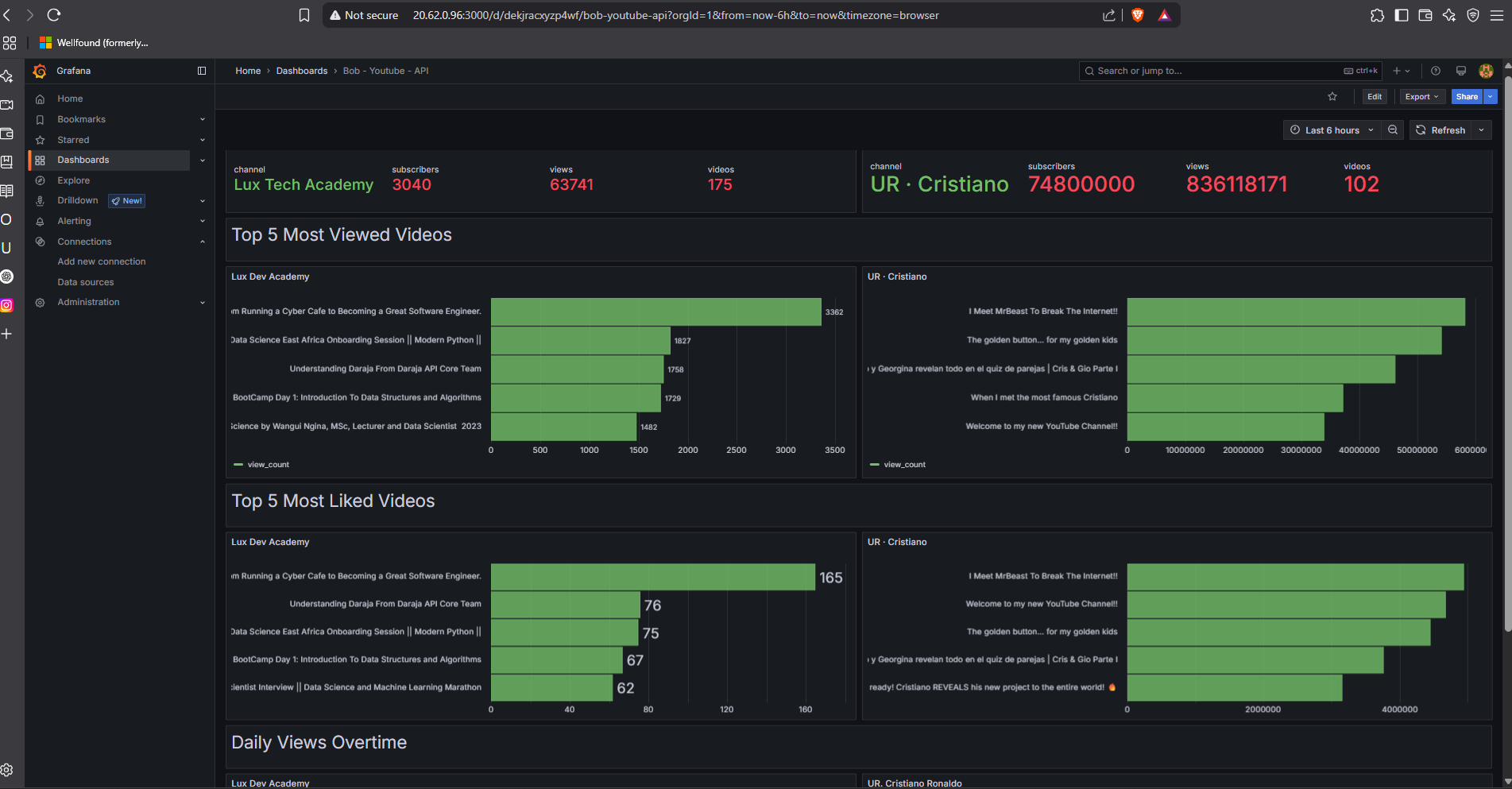
Task: Open the Brave Wallet icon in the toolbar
Action: click(1425, 15)
